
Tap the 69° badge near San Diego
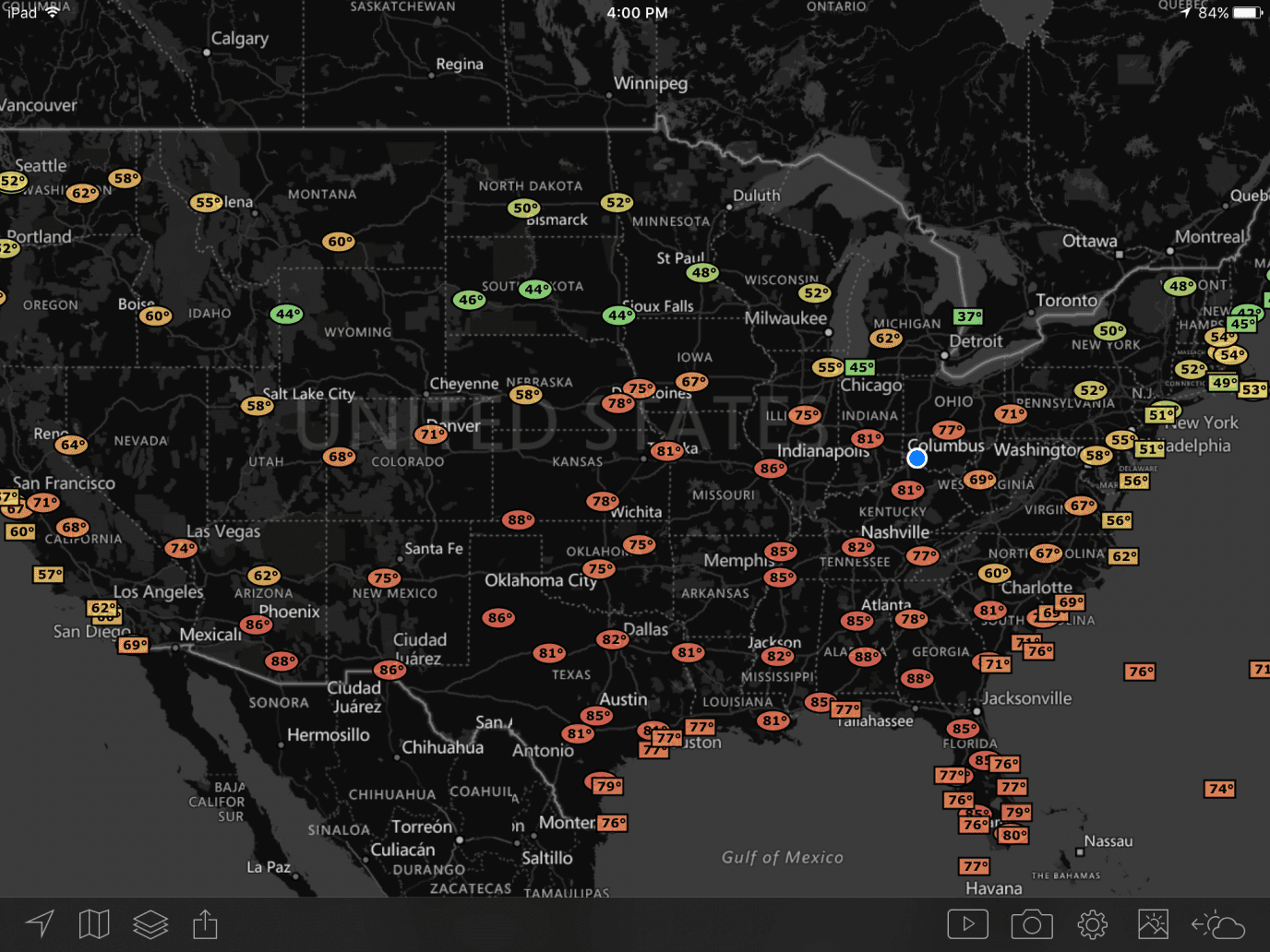coord(132,645)
